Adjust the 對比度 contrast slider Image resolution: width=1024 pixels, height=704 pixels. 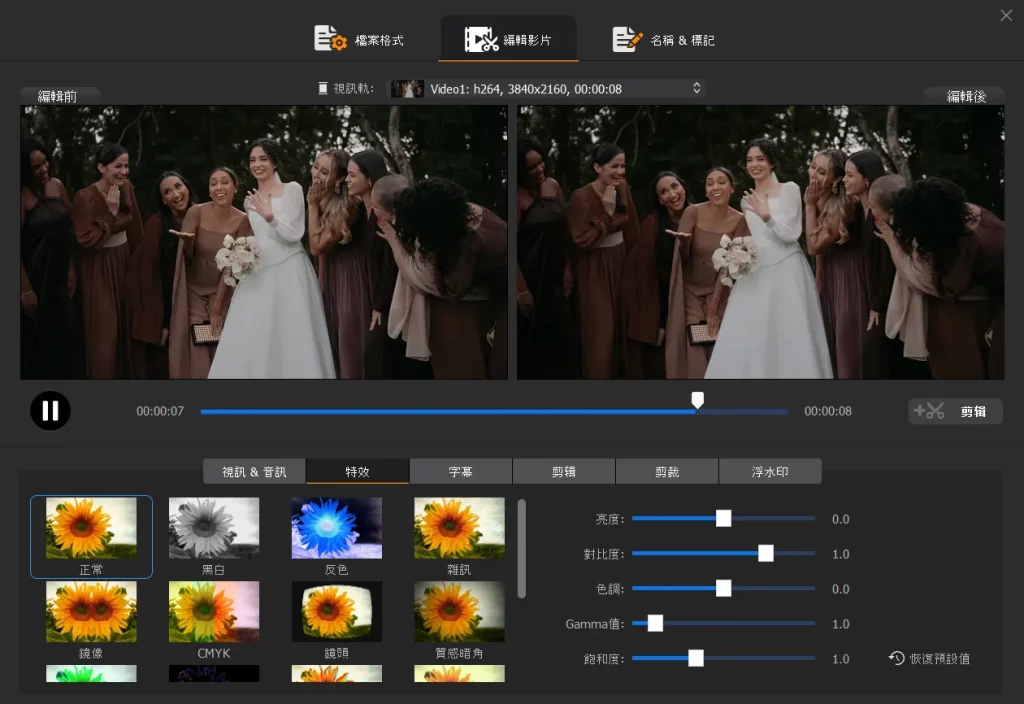point(723,553)
